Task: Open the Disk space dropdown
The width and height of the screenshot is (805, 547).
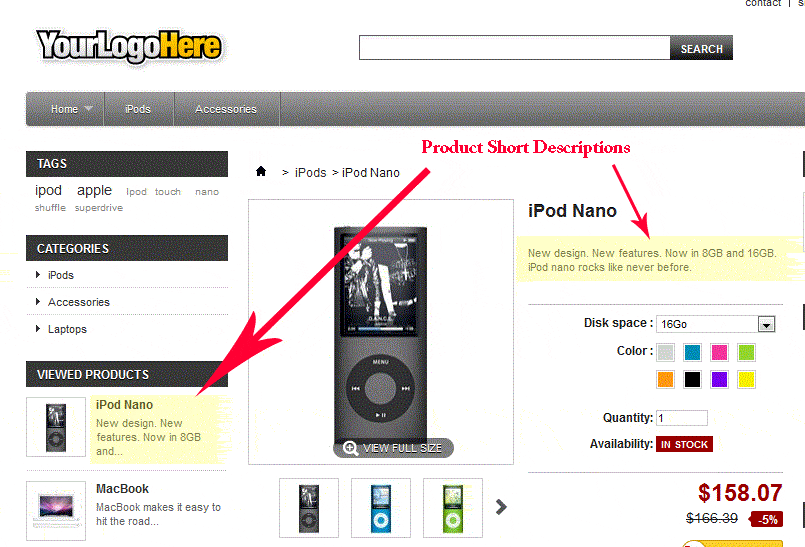Action: coord(715,324)
